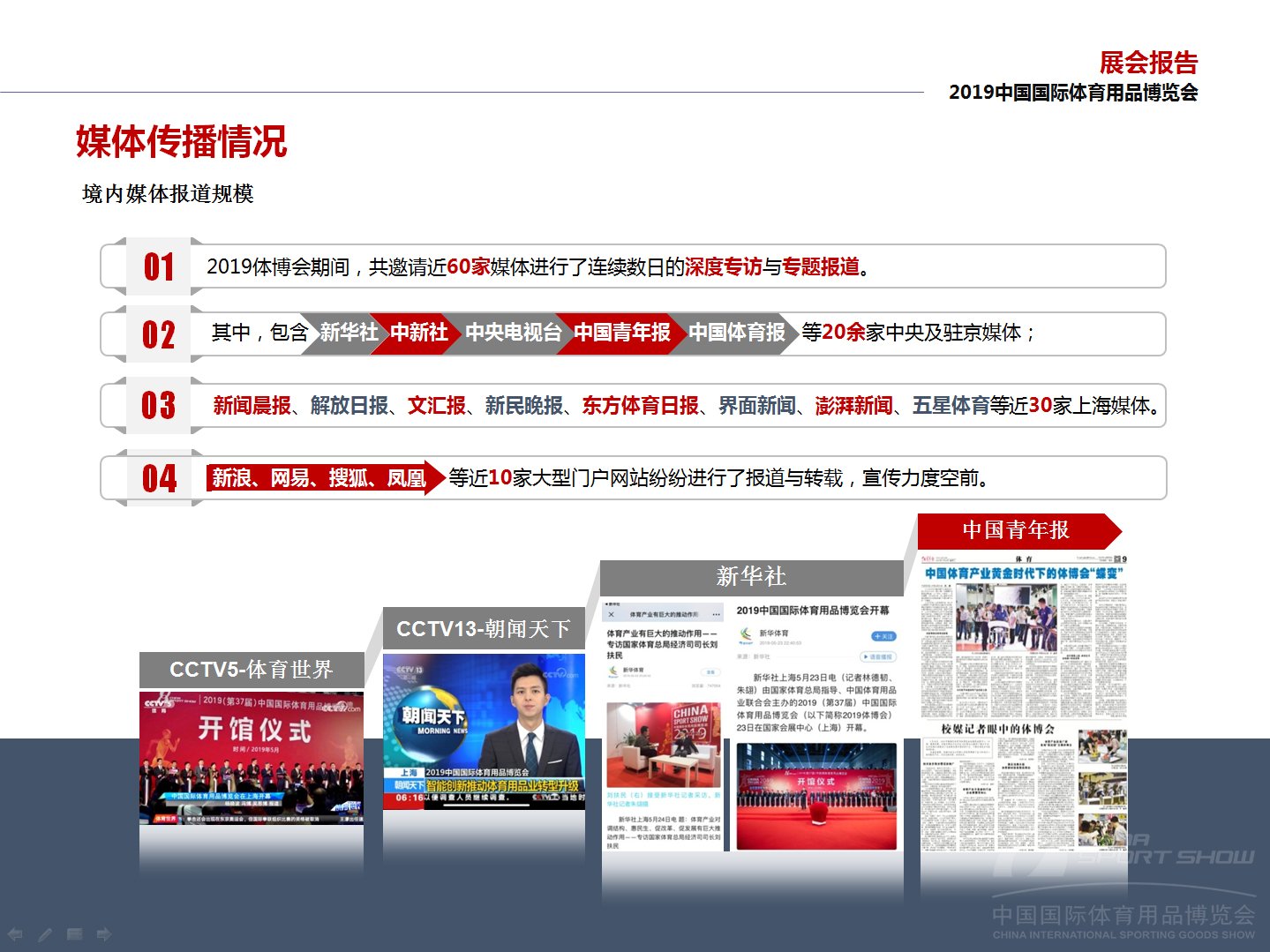Click the 文汇报 red text
Viewport: 1270px width, 952px height.
coord(437,406)
